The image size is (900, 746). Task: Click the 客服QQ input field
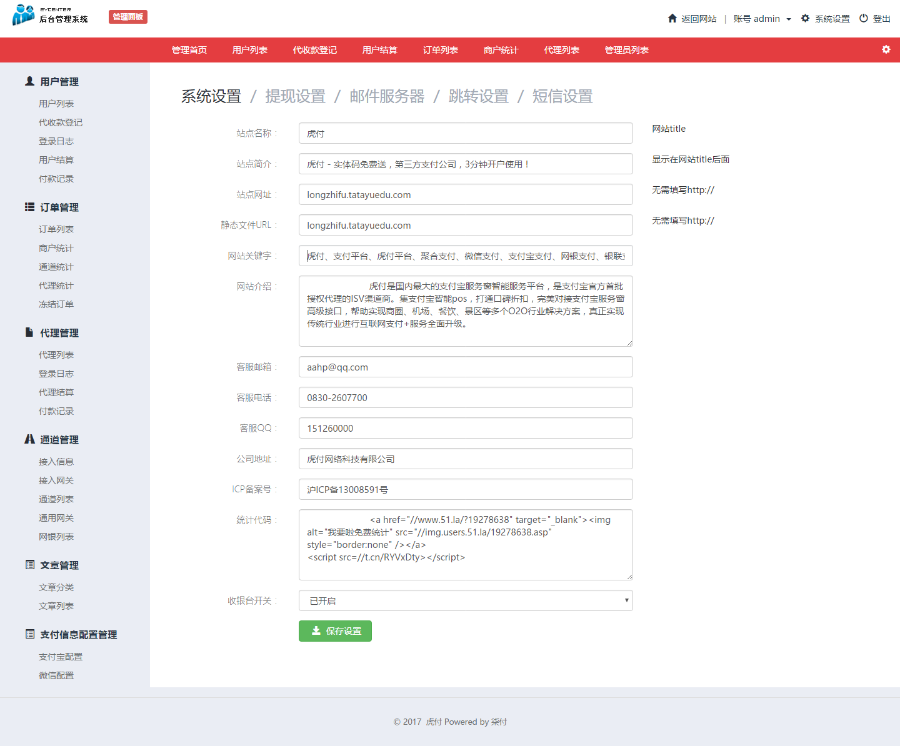[x=465, y=428]
